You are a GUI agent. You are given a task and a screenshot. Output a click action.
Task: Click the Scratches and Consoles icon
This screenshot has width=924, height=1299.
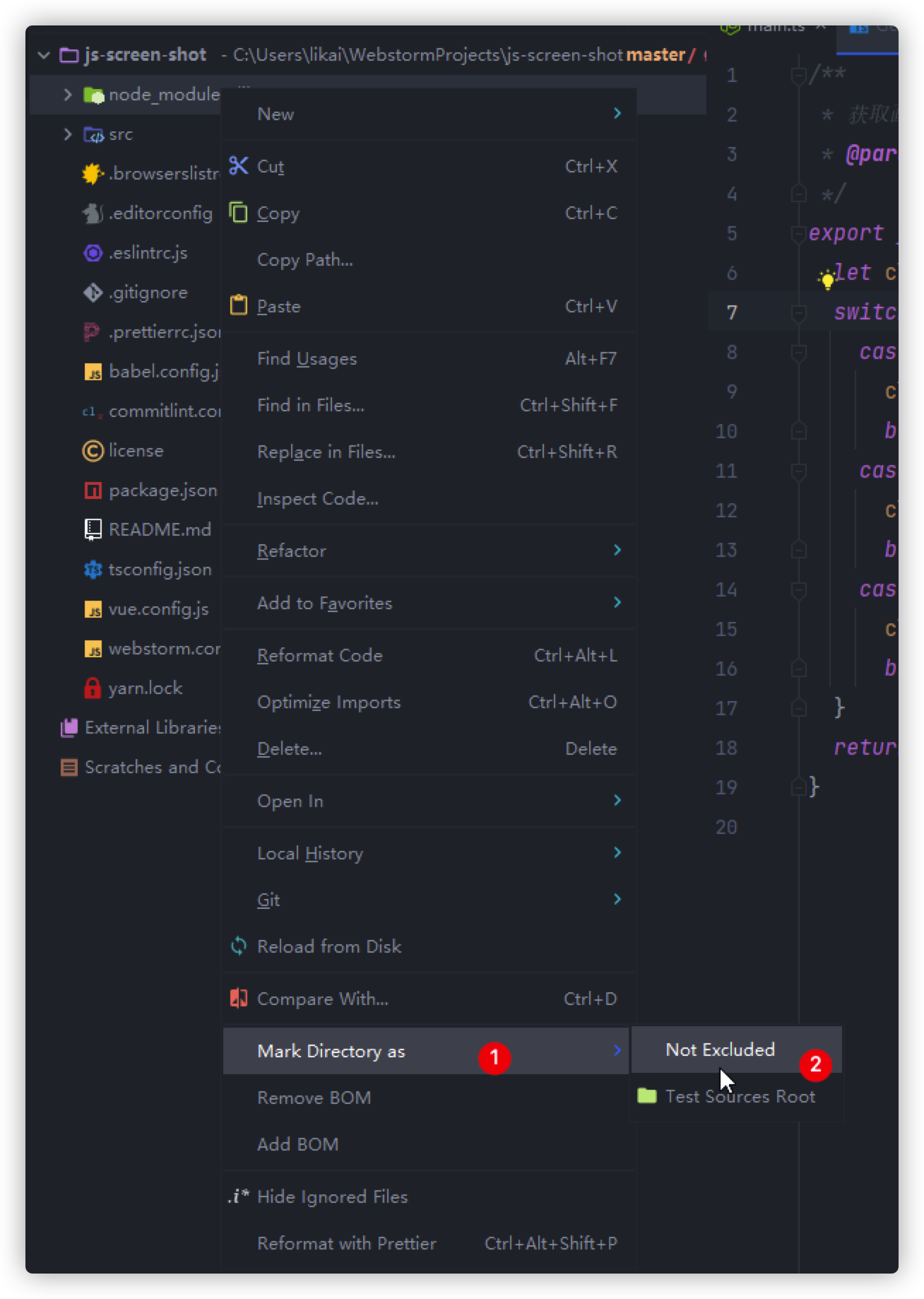pos(69,767)
